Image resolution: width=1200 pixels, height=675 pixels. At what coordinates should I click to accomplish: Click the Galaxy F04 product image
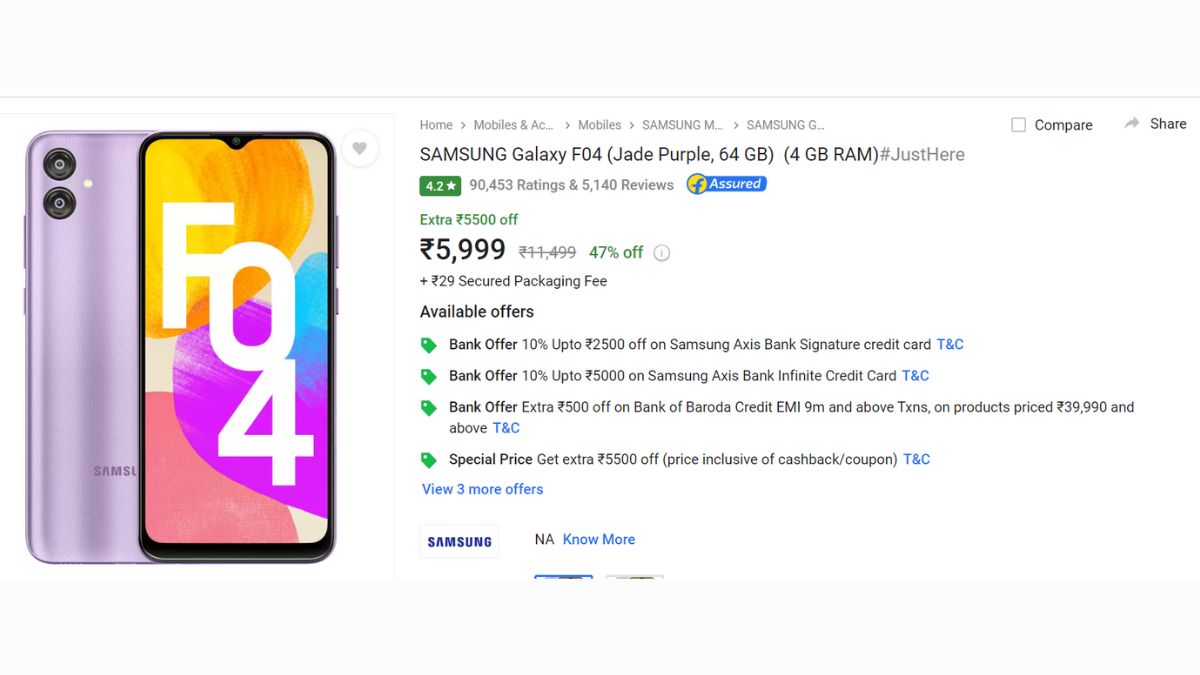click(x=181, y=345)
